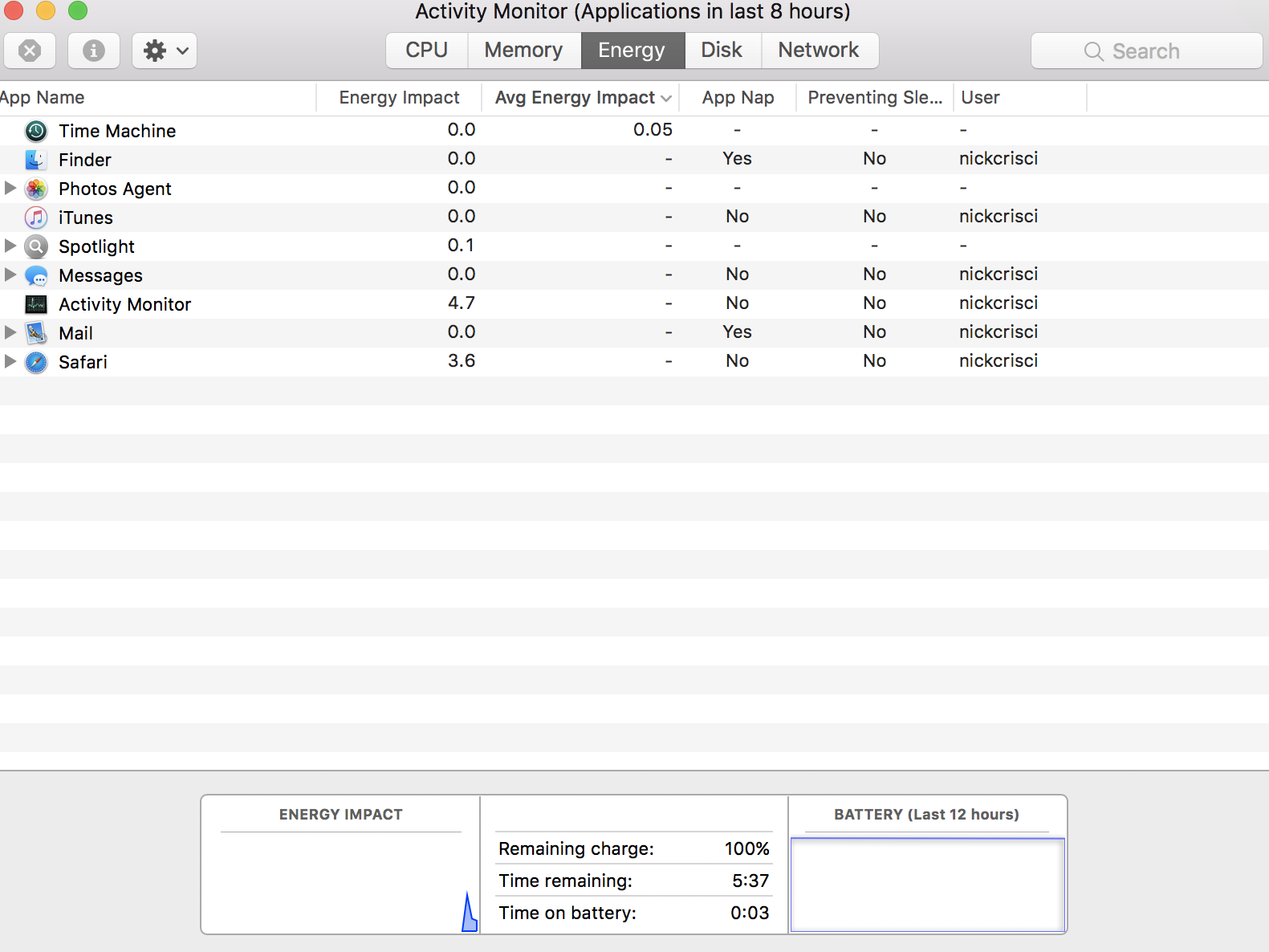1269x952 pixels.
Task: Click Spotlight's 0.1 energy value
Action: pyautogui.click(x=461, y=245)
